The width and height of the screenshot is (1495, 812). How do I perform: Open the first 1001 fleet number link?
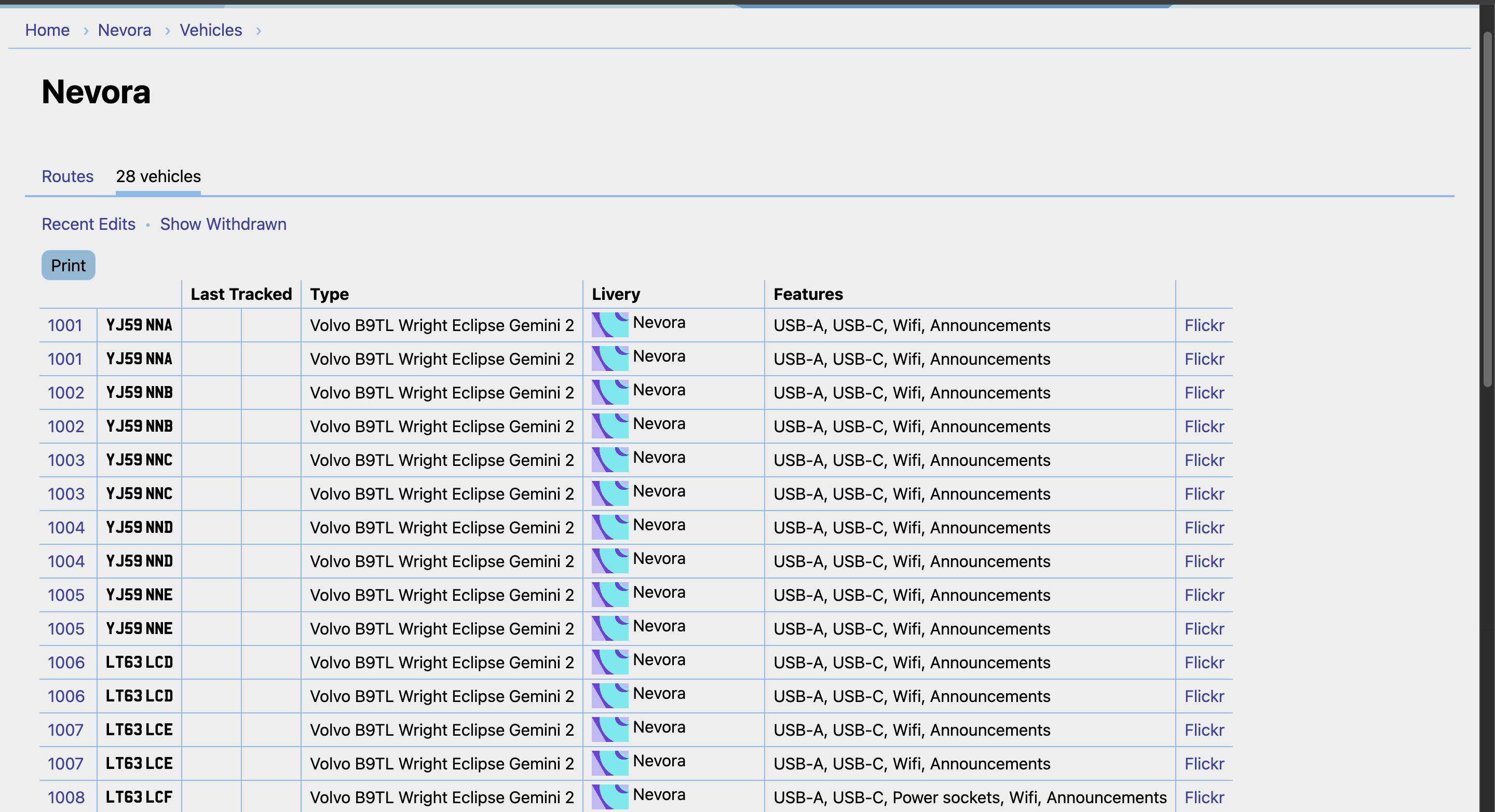tap(65, 325)
